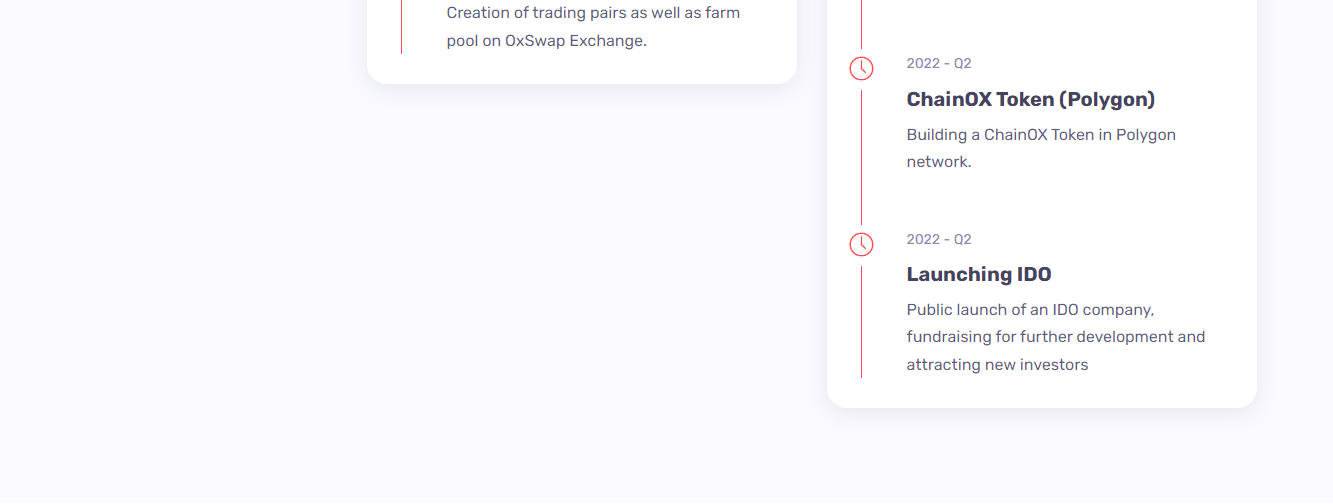Screen dimensions: 1333x504
Task: Click the 'Building a ChainOX Token in Polygon' line
Action: coord(1041,134)
